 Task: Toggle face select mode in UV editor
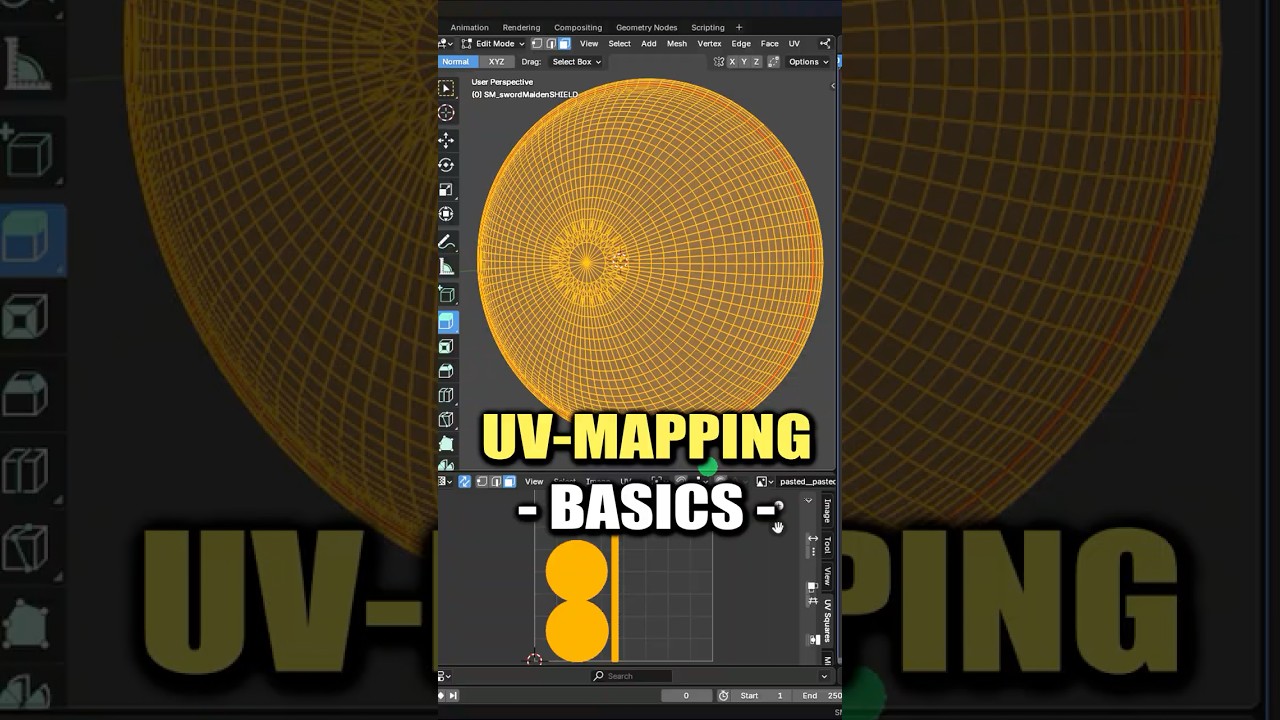click(509, 482)
